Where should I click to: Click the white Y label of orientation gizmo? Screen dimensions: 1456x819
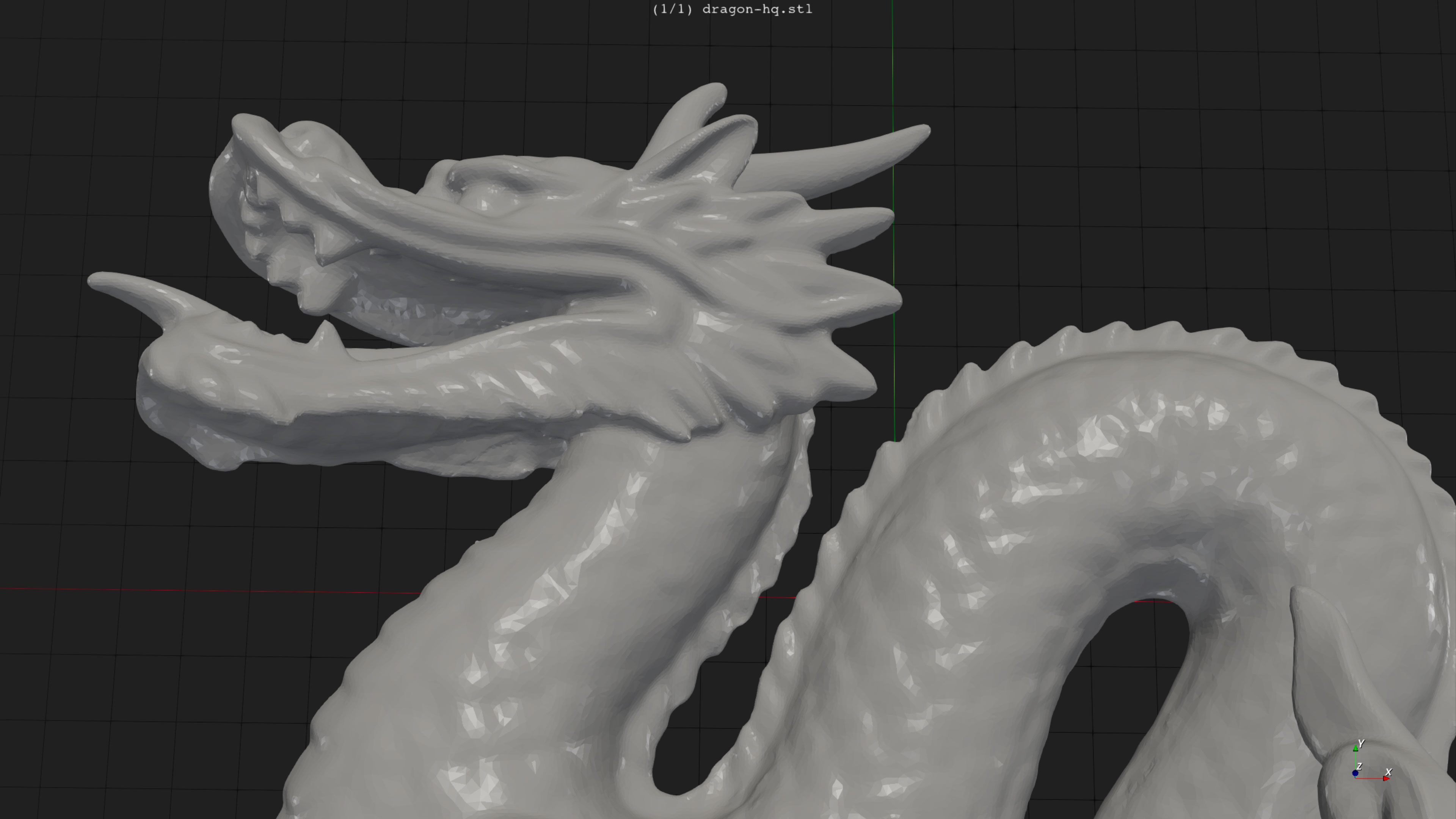click(x=1361, y=743)
